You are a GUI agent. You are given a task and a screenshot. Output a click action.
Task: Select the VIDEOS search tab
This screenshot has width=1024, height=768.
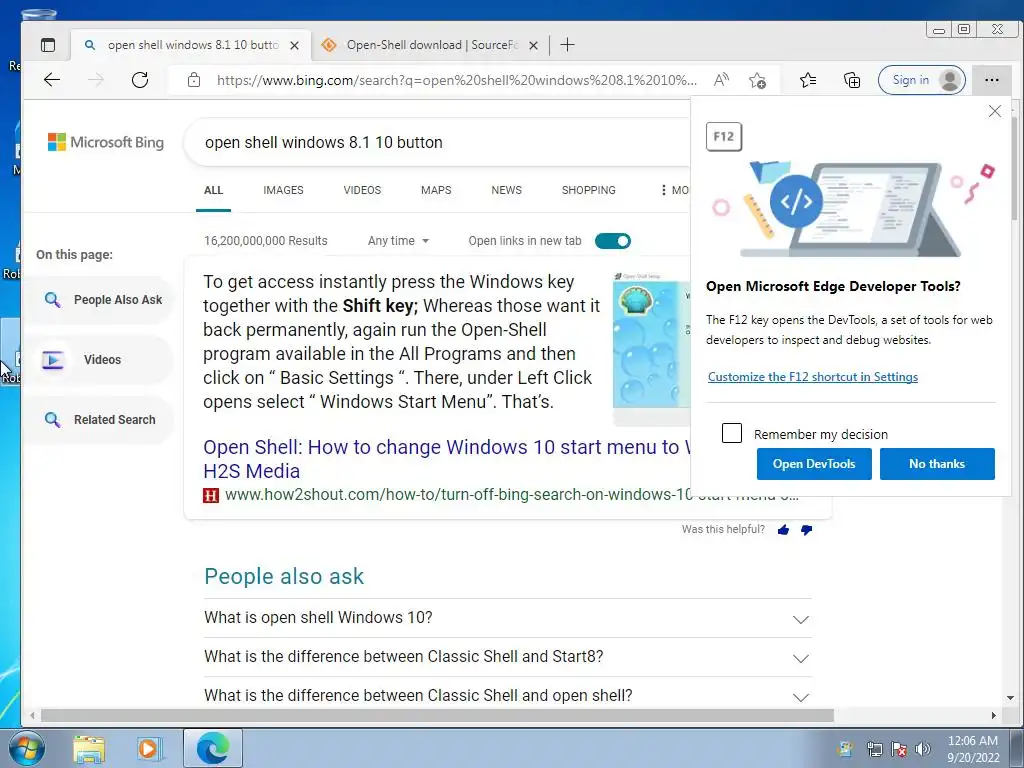point(362,190)
